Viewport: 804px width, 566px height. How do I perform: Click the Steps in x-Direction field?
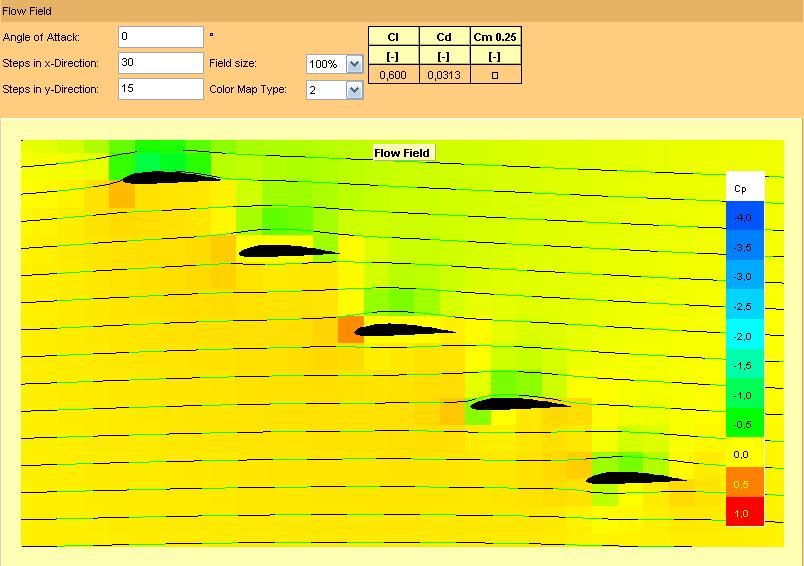[x=160, y=63]
